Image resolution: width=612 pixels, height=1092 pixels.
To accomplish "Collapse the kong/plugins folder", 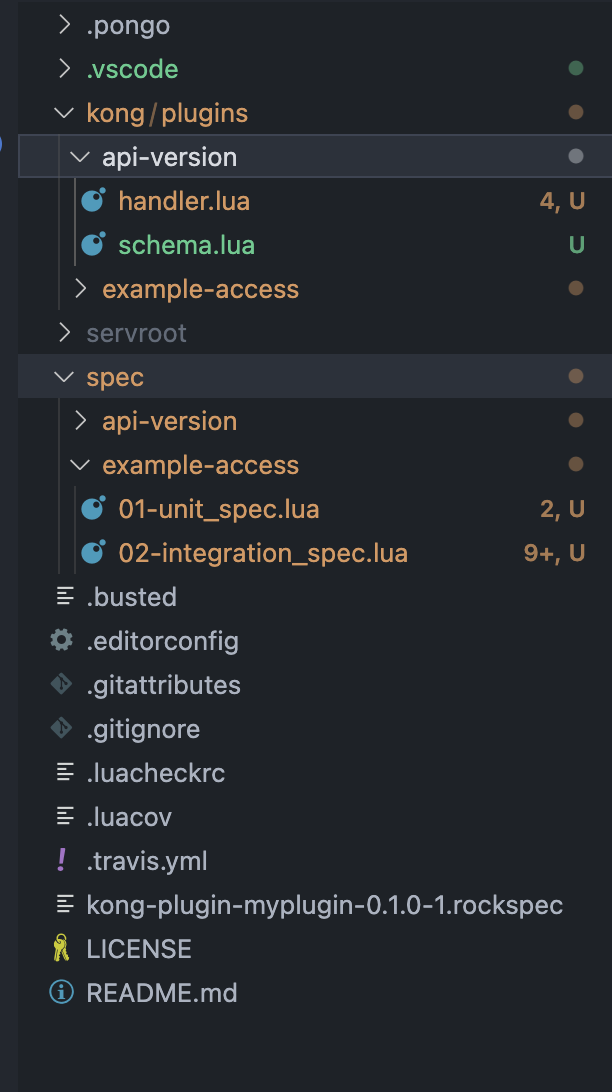I will (63, 112).
